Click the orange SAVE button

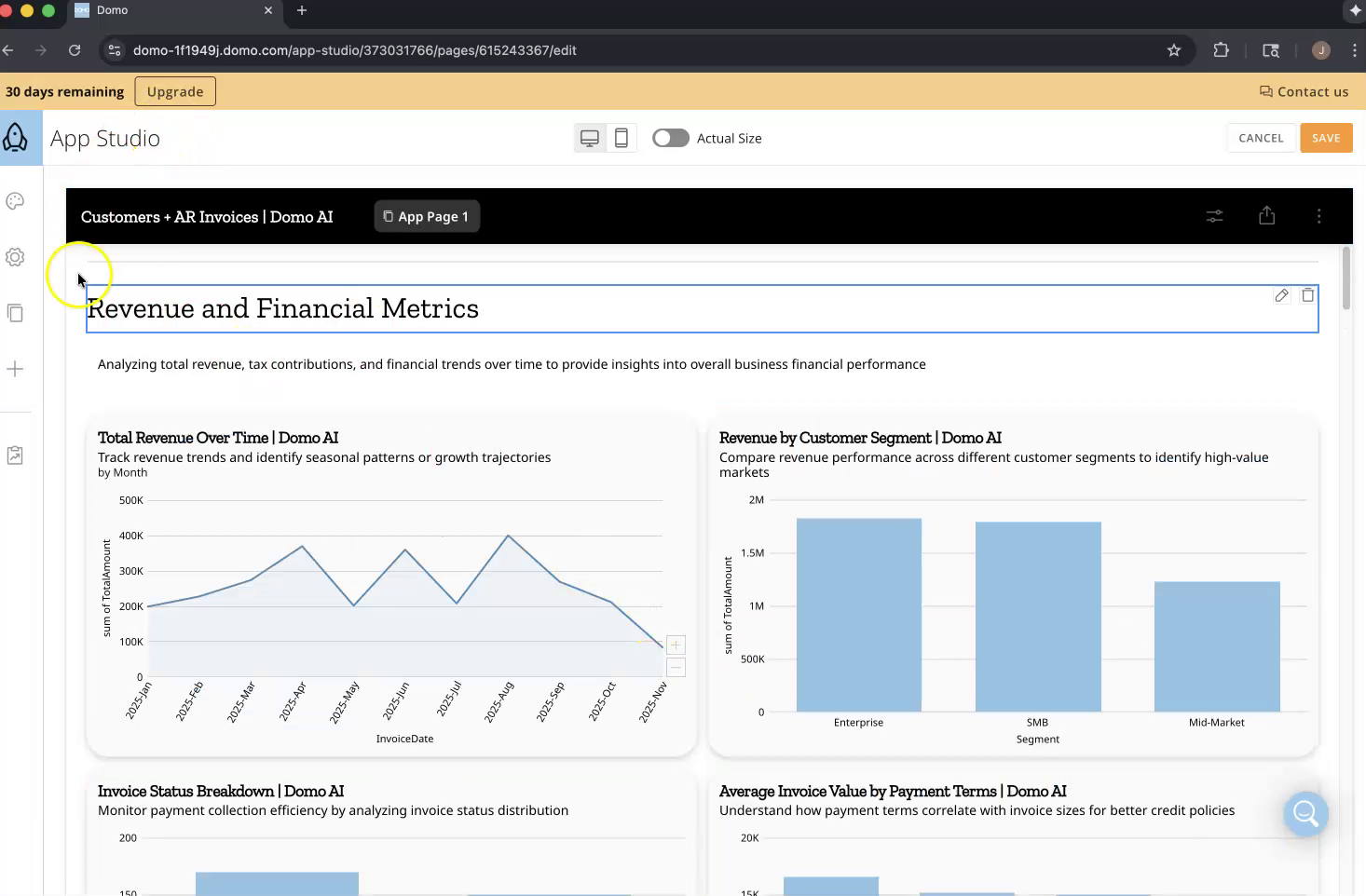[x=1326, y=138]
